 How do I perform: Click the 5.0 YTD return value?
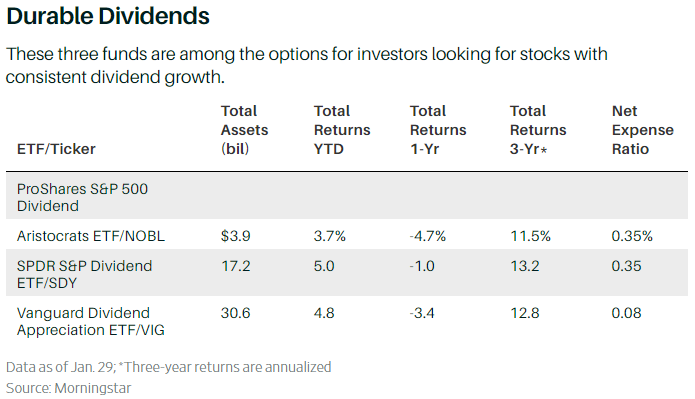pos(324,266)
